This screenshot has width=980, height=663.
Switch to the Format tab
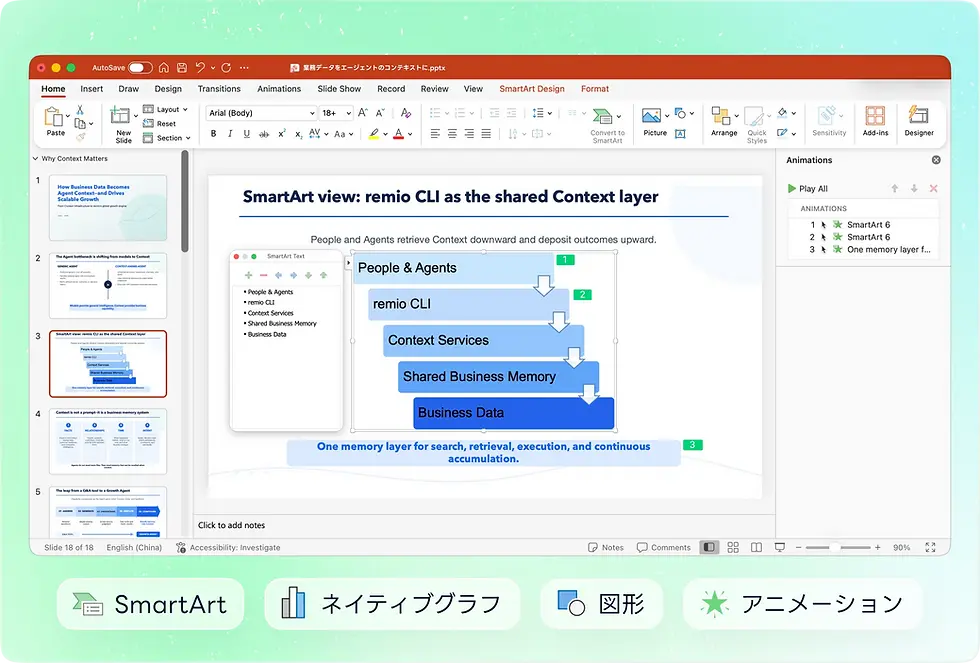coord(594,89)
